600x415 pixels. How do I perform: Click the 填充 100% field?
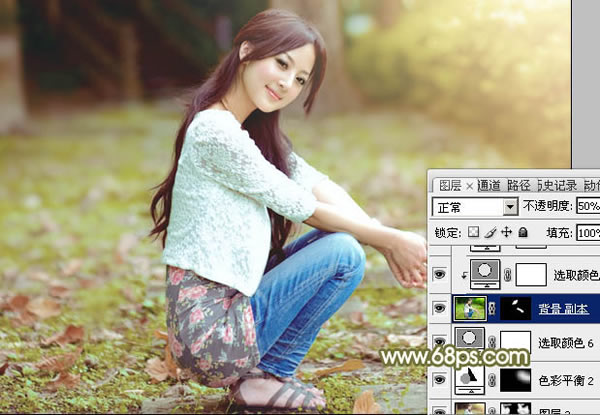588,233
